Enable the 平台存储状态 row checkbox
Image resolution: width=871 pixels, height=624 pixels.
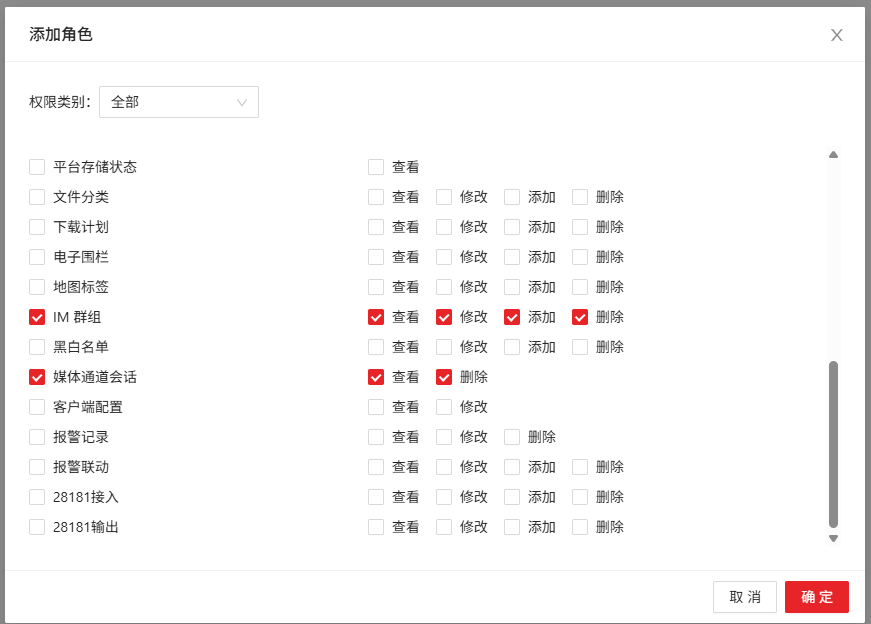(37, 167)
